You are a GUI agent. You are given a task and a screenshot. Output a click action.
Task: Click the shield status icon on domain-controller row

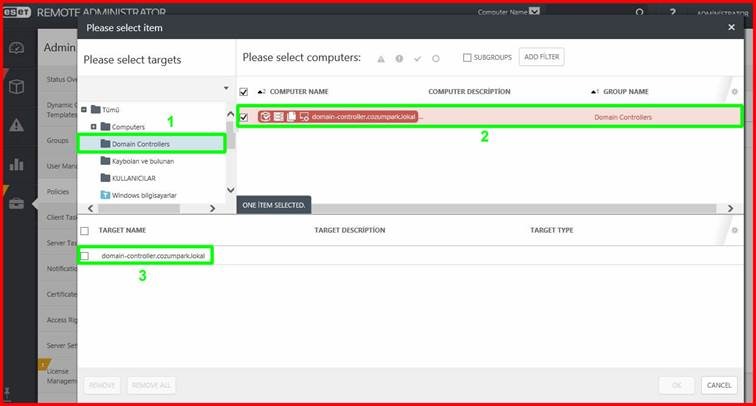(265, 117)
